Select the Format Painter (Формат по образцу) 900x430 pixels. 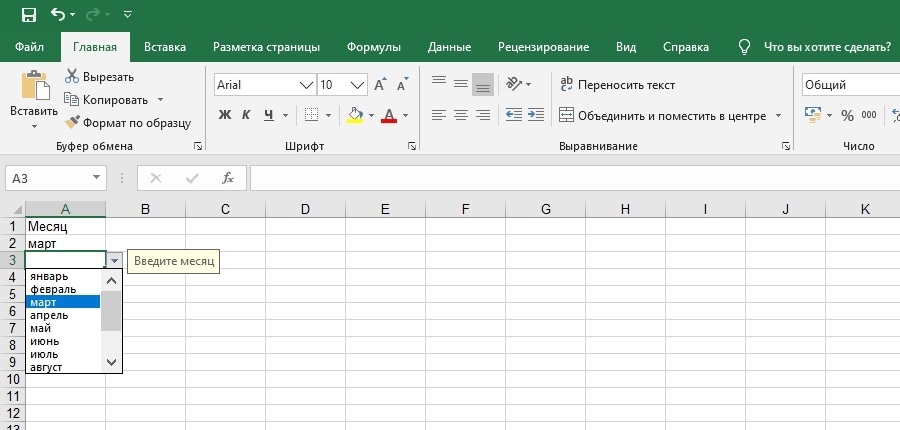pos(127,122)
